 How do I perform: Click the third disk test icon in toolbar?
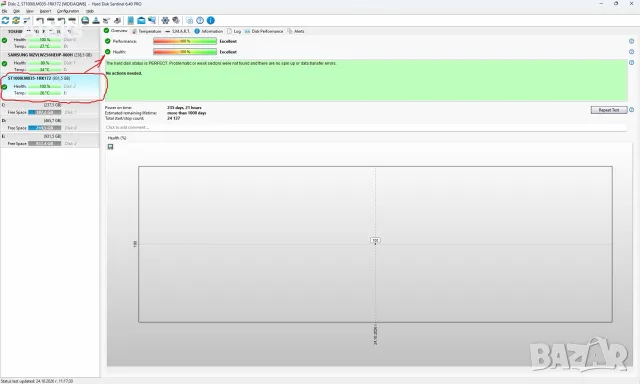tap(61, 20)
